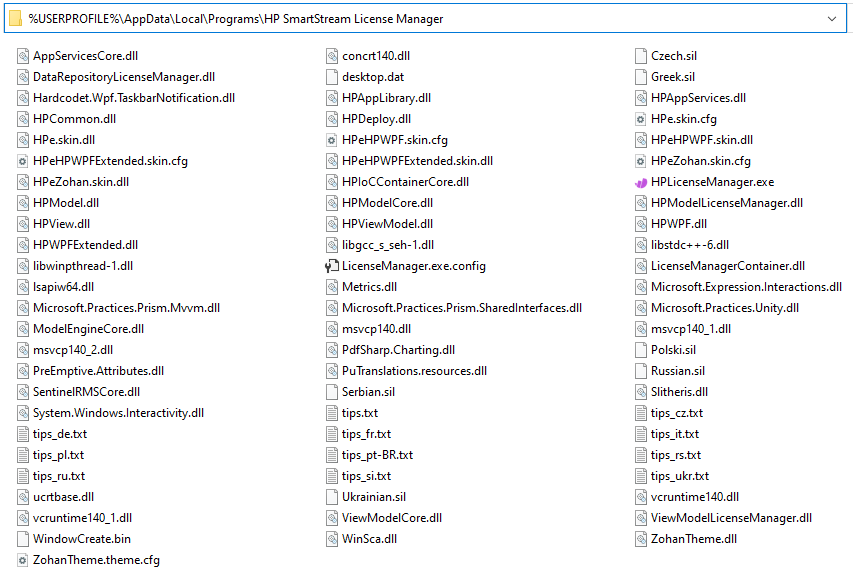Click the Metrics.dll file icon
This screenshot has height=572, width=853.
332,287
